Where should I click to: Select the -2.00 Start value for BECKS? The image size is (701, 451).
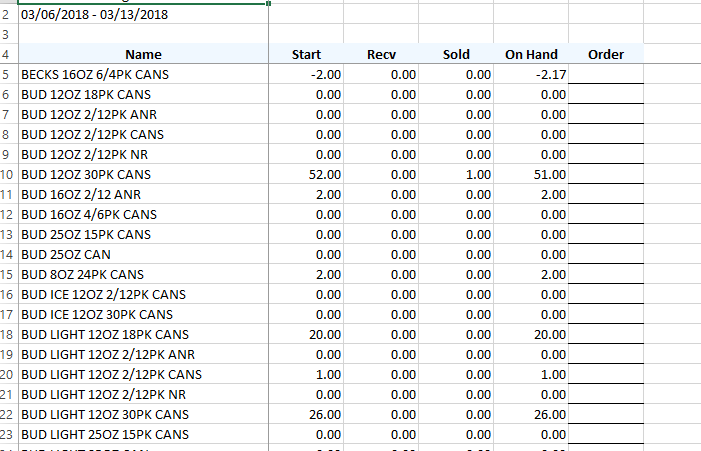tap(306, 74)
